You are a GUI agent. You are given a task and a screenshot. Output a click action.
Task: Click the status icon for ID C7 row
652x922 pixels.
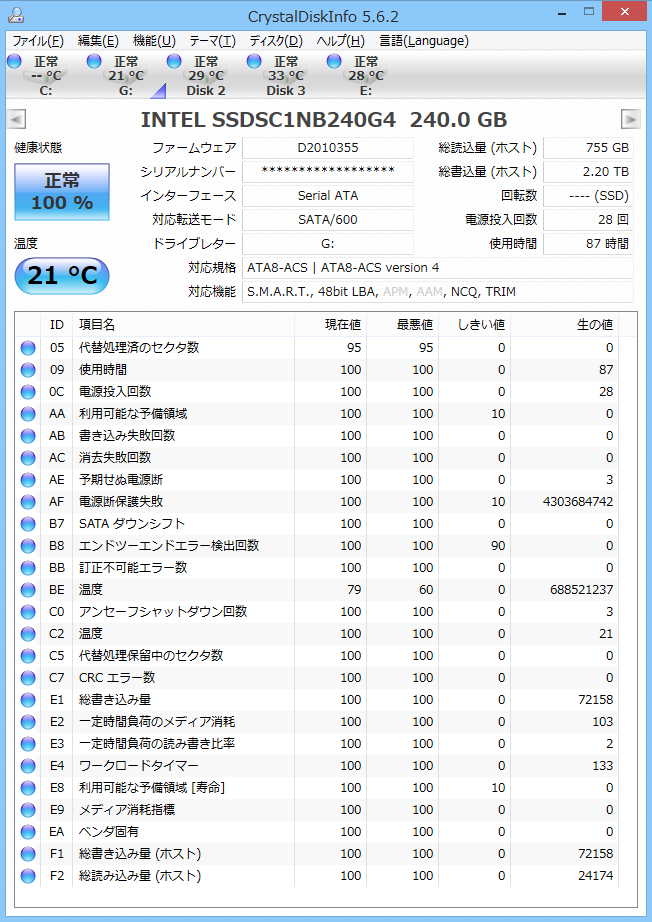click(28, 678)
